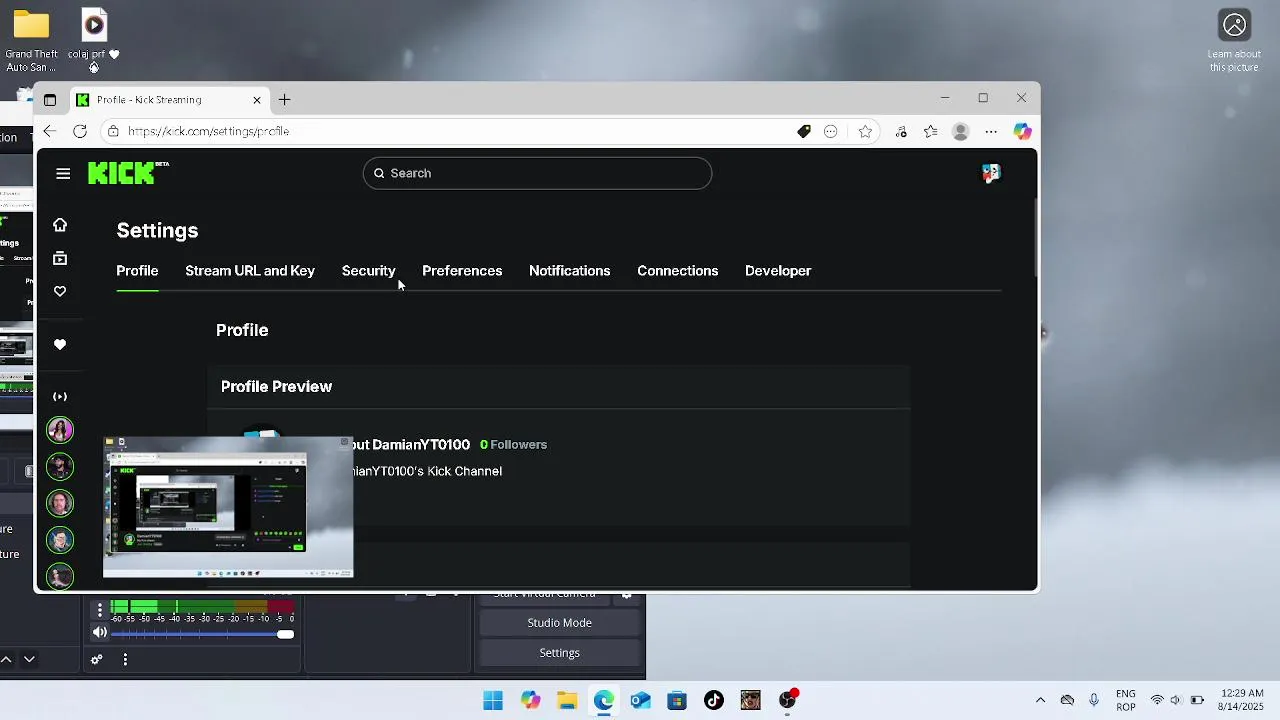The height and width of the screenshot is (720, 1280).
Task: Open the Edge profile account icon
Action: pyautogui.click(x=961, y=131)
